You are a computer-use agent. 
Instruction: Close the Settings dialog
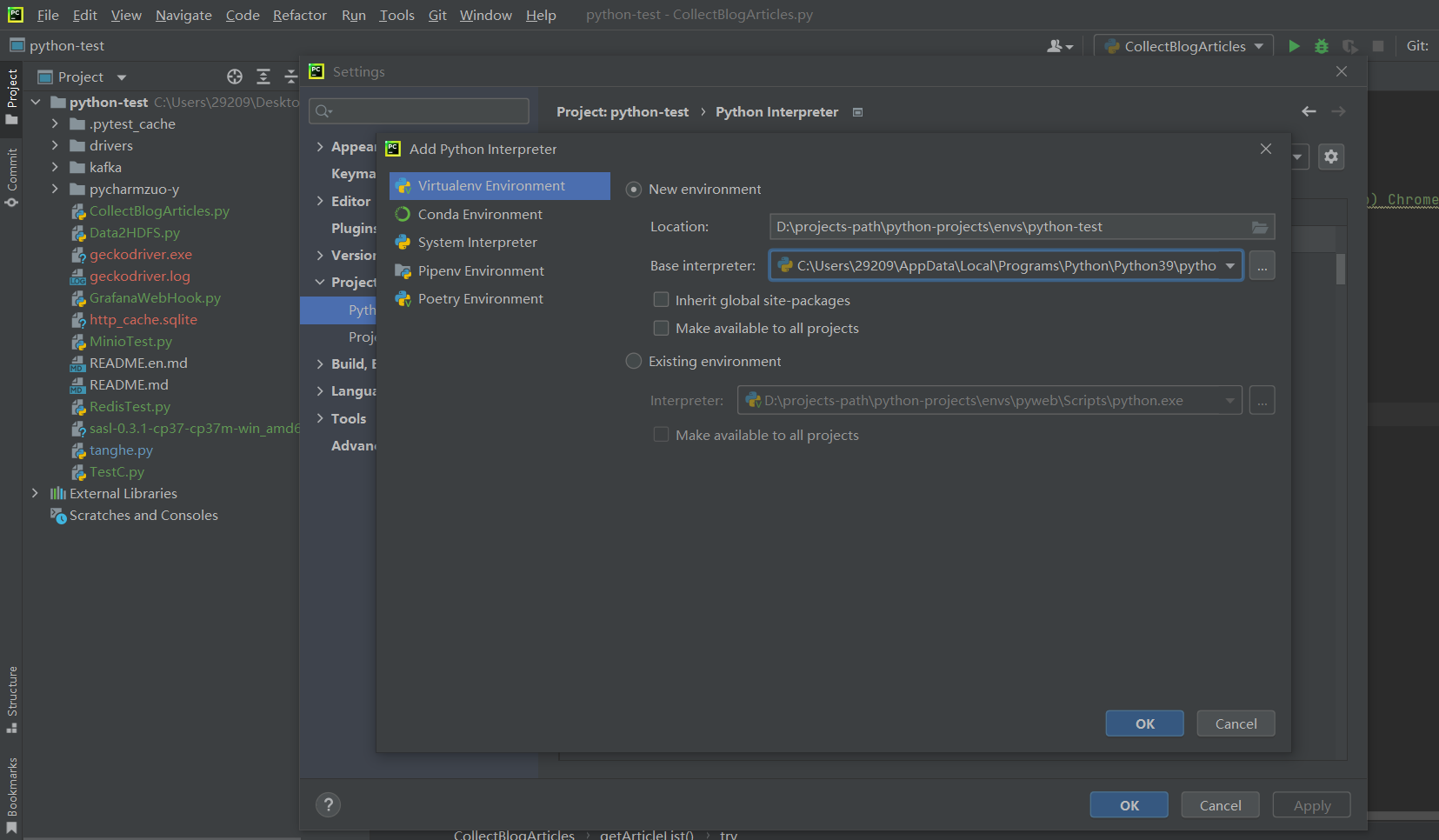pyautogui.click(x=1342, y=71)
